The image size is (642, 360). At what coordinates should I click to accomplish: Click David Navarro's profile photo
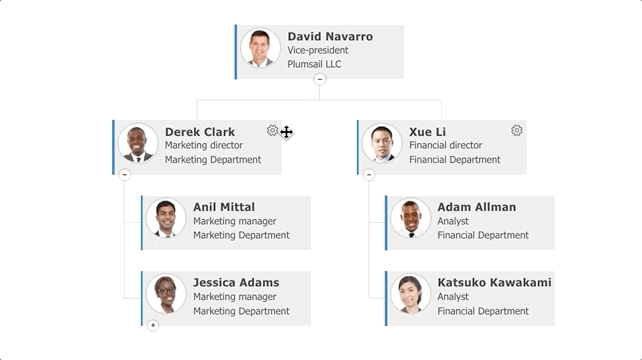(x=260, y=48)
